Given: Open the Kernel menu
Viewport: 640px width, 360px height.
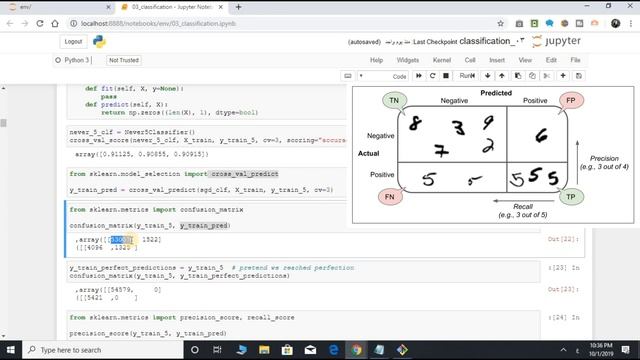Looking at the screenshot, I should [x=442, y=60].
